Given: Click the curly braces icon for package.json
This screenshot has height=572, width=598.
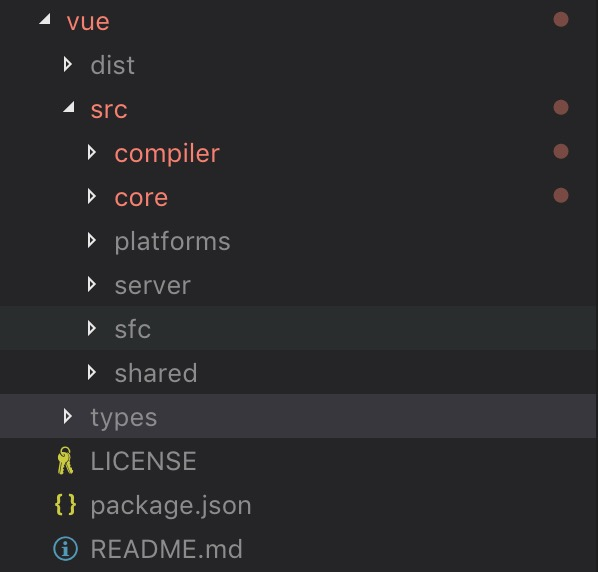Looking at the screenshot, I should [65, 505].
